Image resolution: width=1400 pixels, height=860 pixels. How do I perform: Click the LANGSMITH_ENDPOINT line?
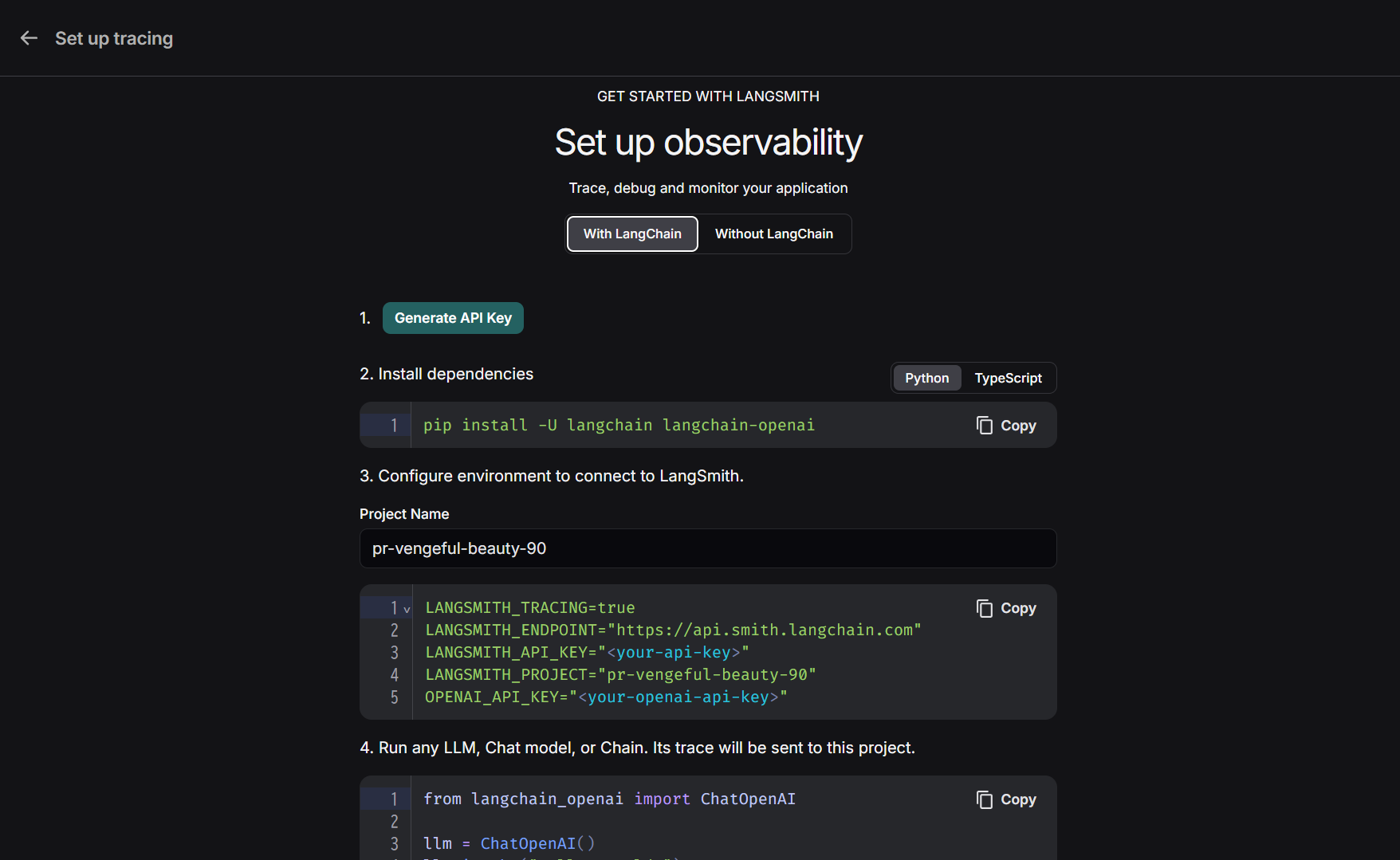click(673, 630)
